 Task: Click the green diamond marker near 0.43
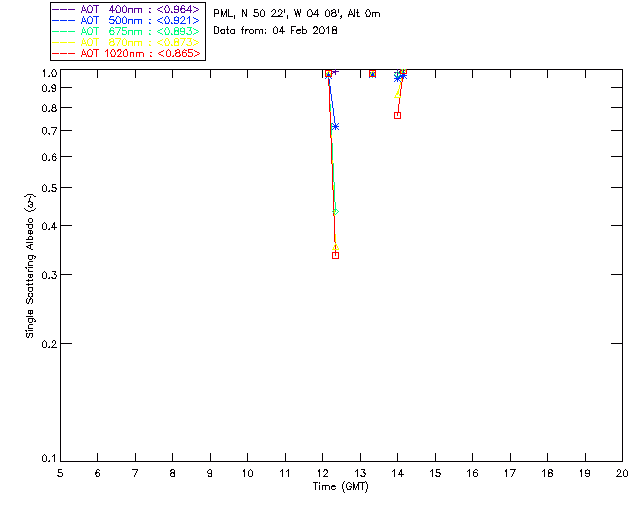335,212
